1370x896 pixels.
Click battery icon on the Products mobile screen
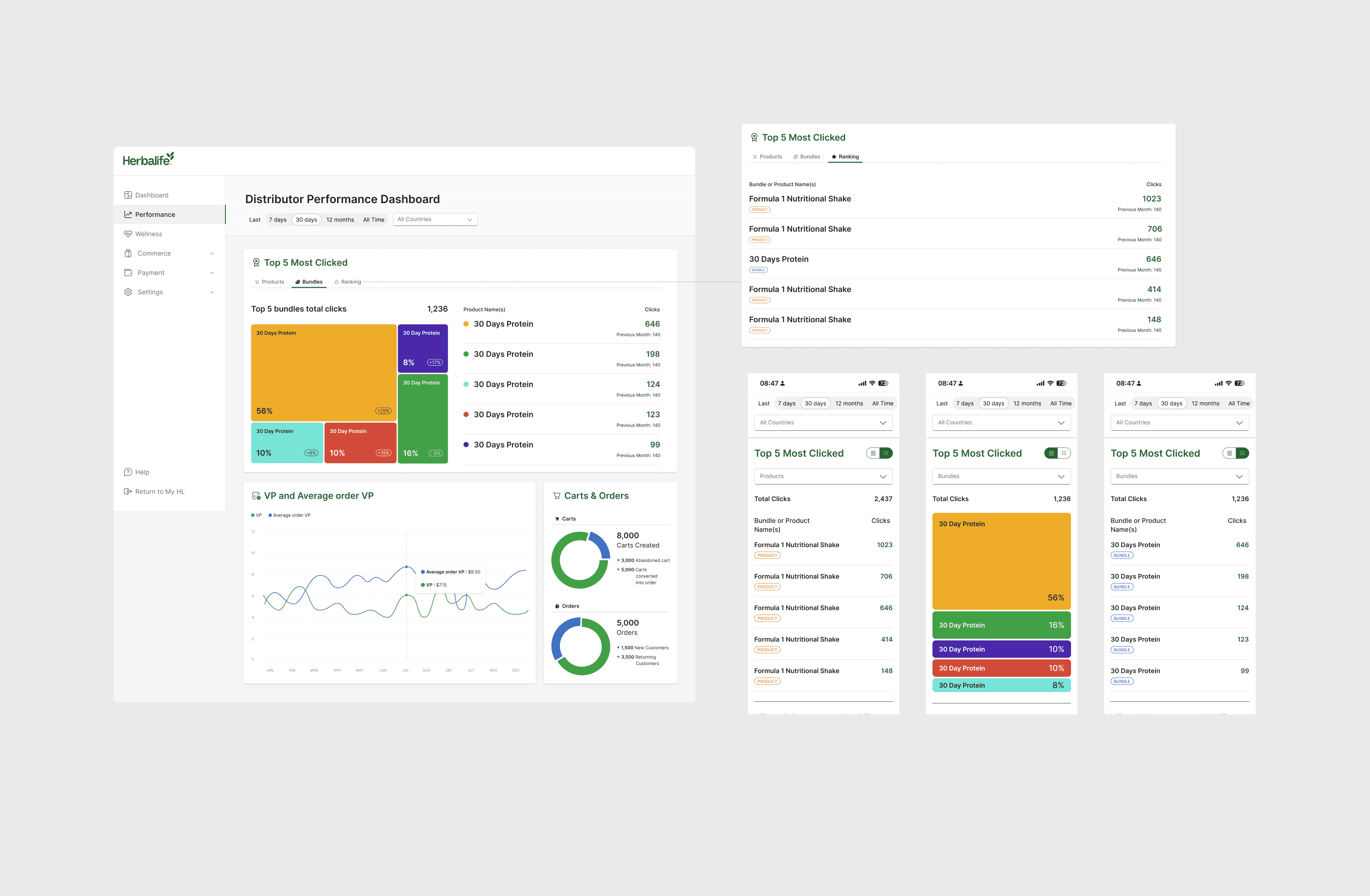click(883, 383)
